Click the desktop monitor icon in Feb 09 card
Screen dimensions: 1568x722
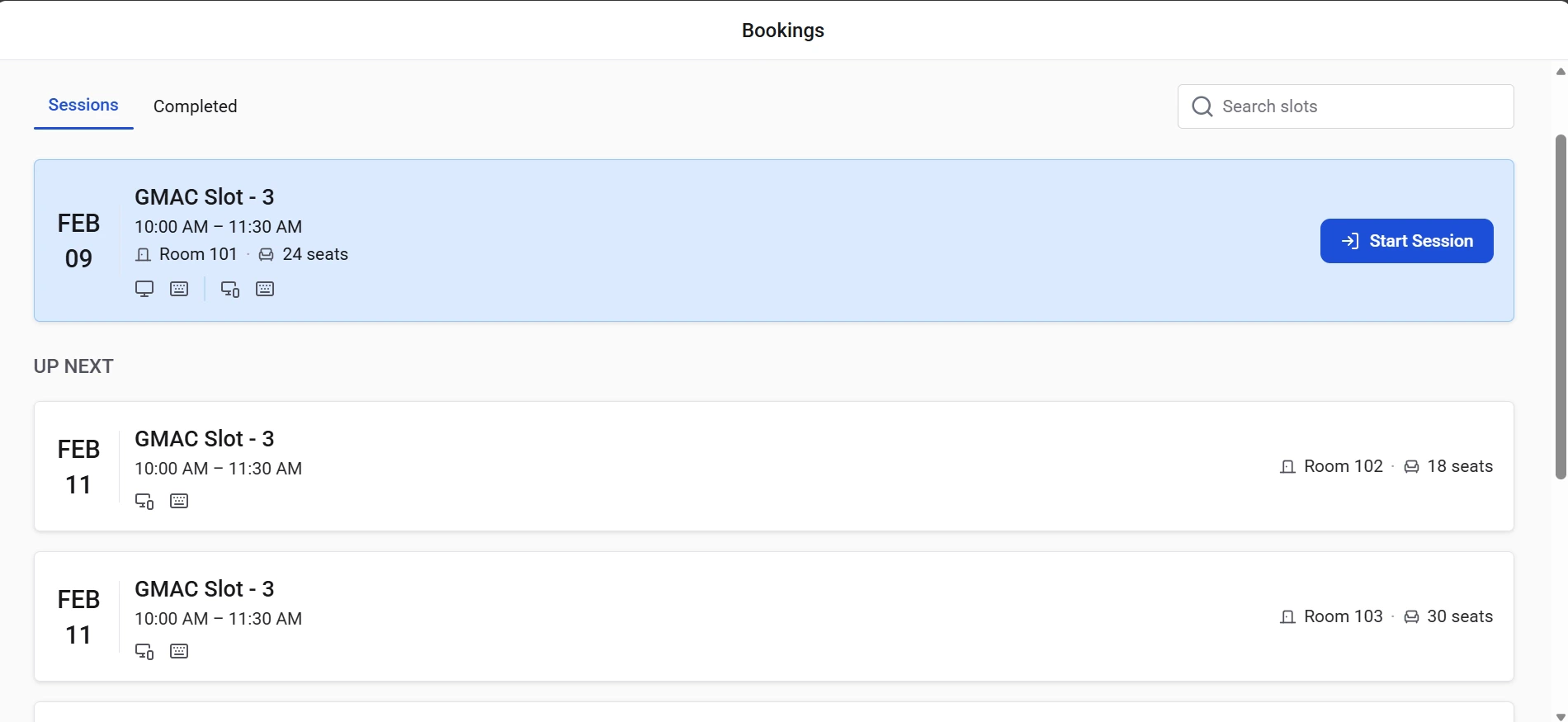[x=144, y=289]
